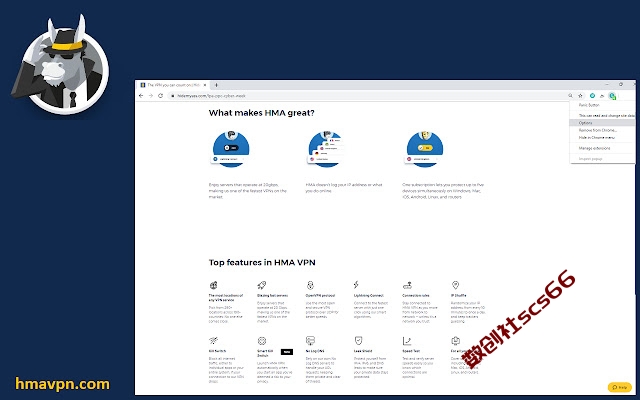Click the zoom magnifier icon in address bar
Viewport: 640px width, 400px height.
[x=570, y=96]
